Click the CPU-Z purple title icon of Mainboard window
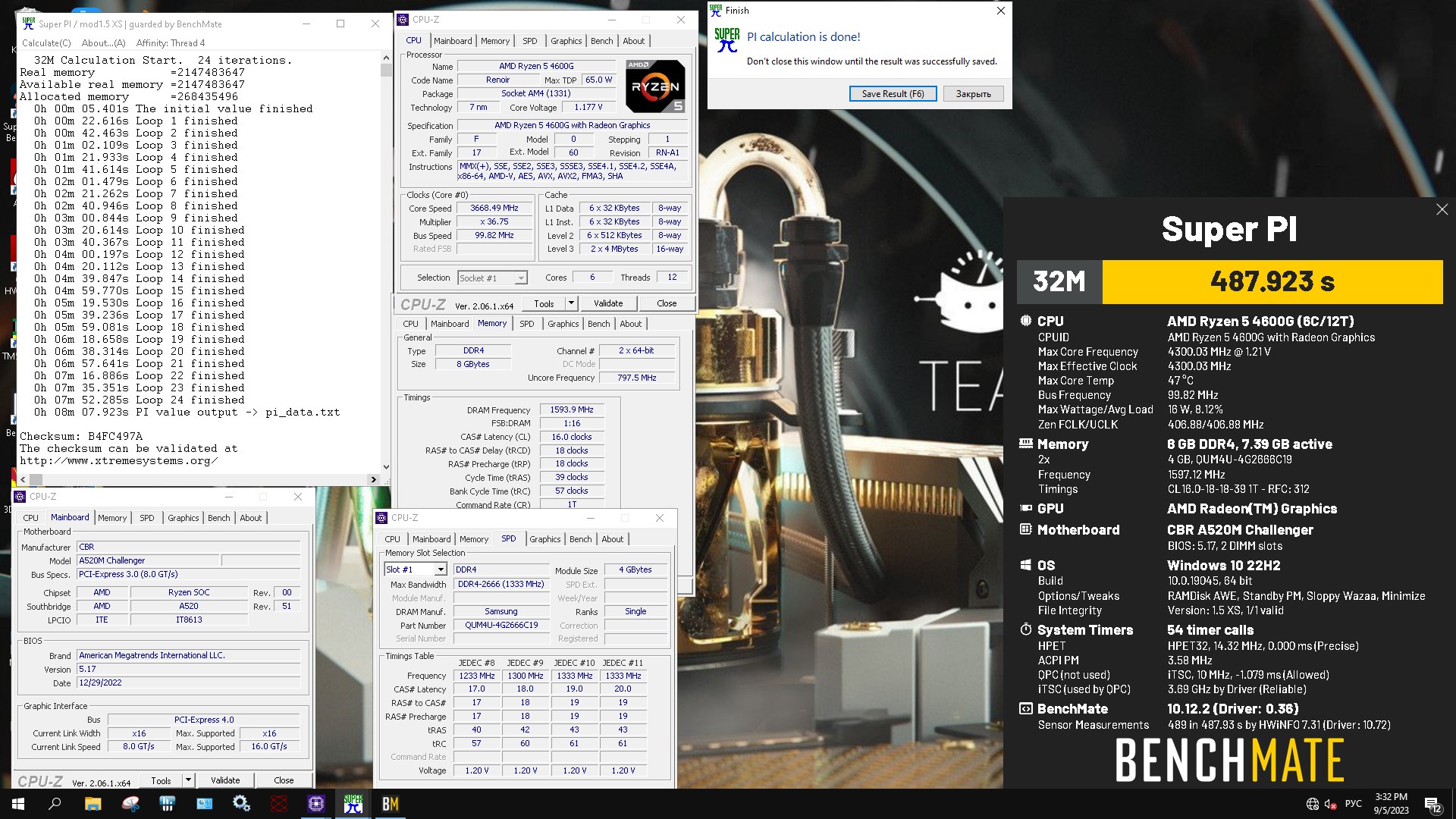The image size is (1456, 819). 20,497
